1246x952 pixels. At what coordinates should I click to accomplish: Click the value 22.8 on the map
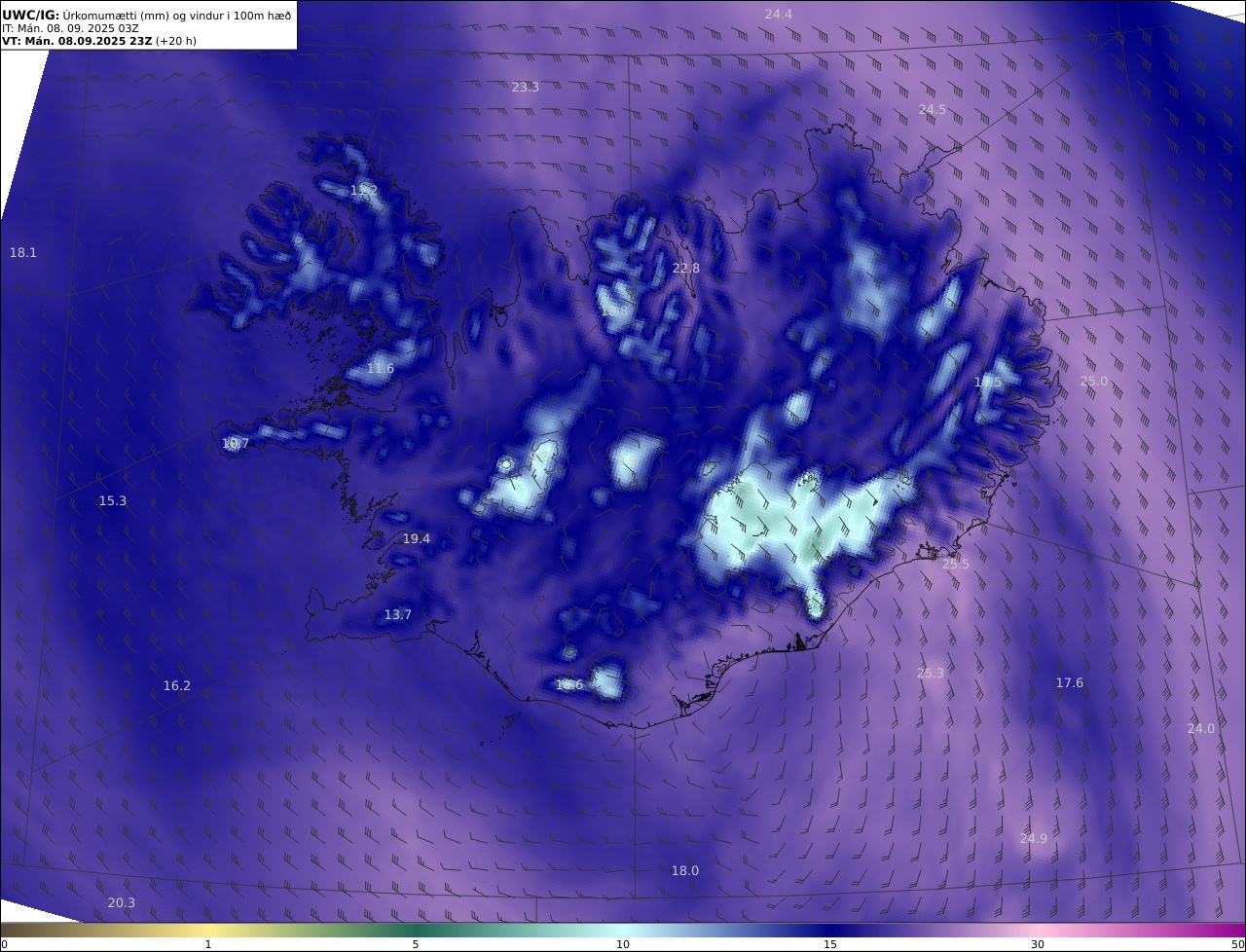[685, 268]
